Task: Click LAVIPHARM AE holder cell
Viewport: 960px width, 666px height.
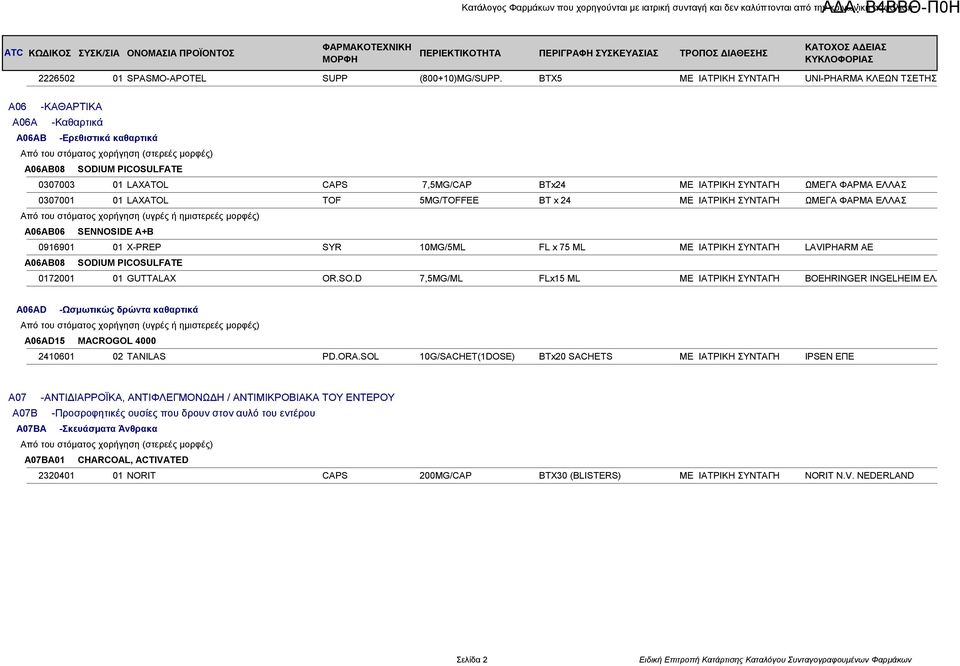Action: pos(839,247)
